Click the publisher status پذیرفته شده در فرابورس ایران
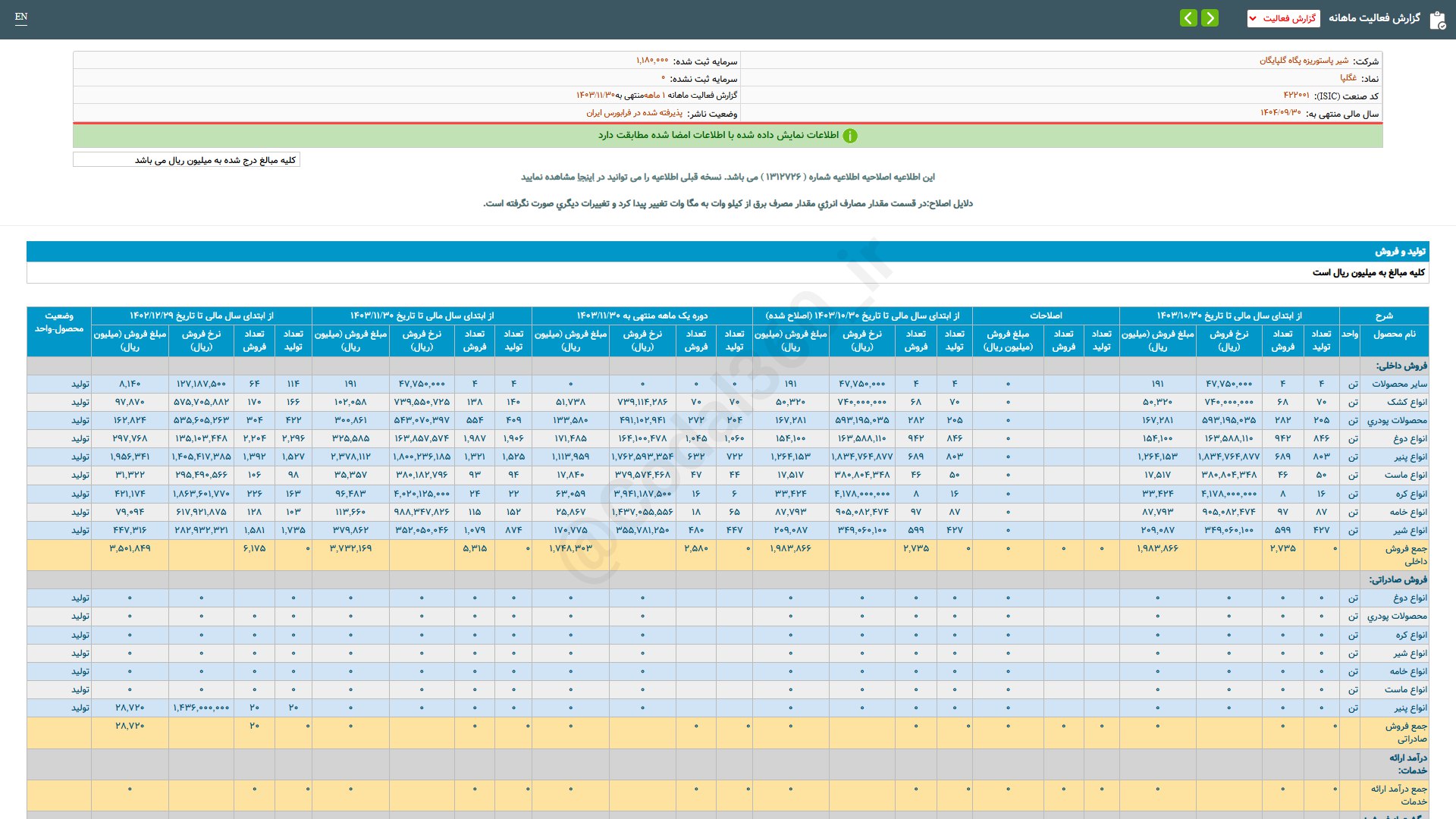 click(x=634, y=113)
